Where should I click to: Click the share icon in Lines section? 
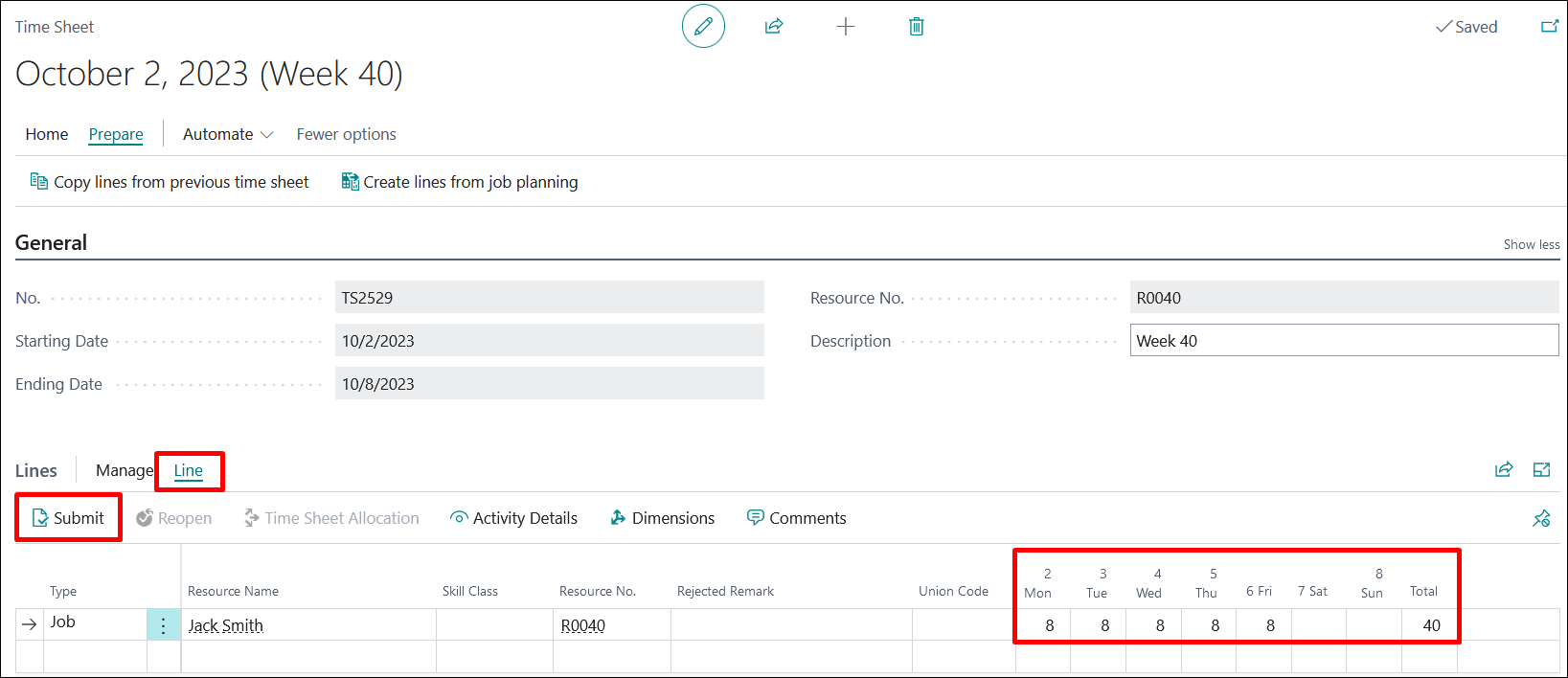click(x=1504, y=469)
